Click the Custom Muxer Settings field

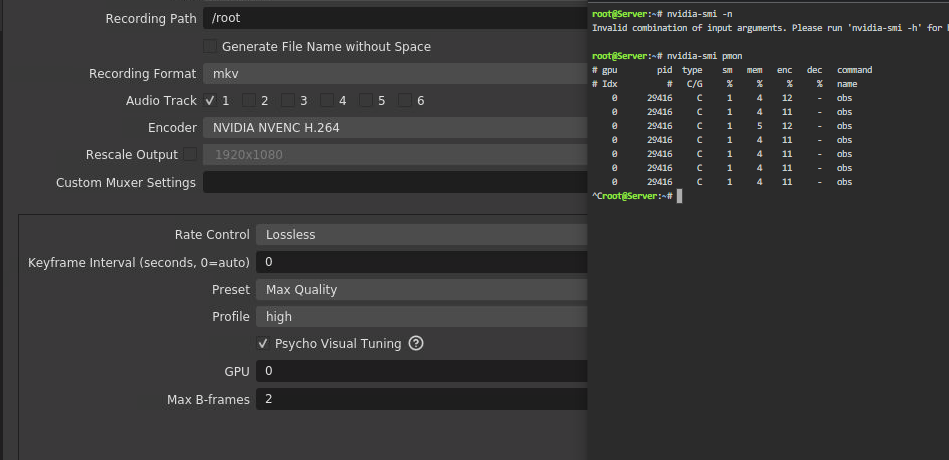395,182
